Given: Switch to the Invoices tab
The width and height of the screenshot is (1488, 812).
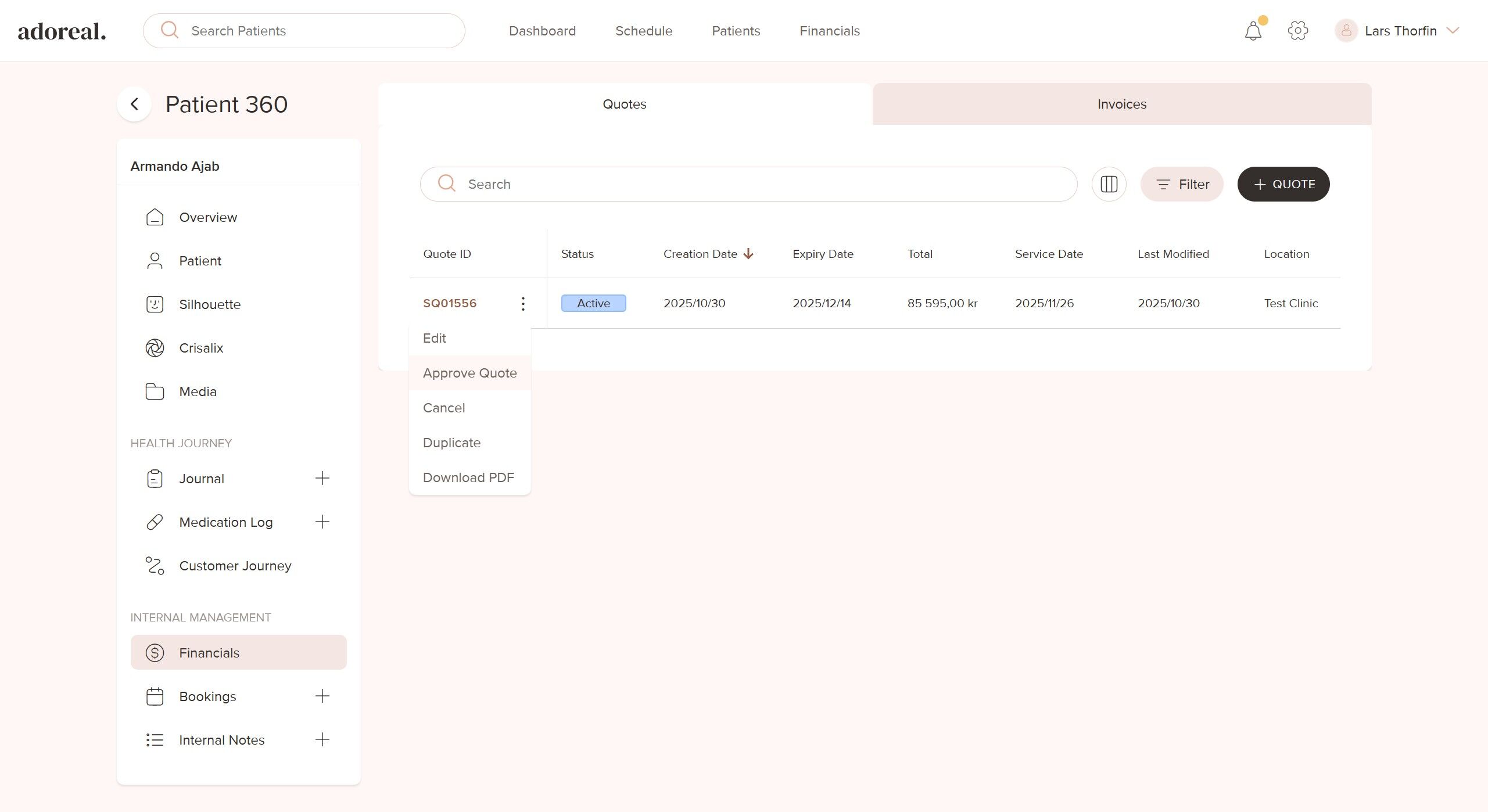Looking at the screenshot, I should pos(1121,104).
